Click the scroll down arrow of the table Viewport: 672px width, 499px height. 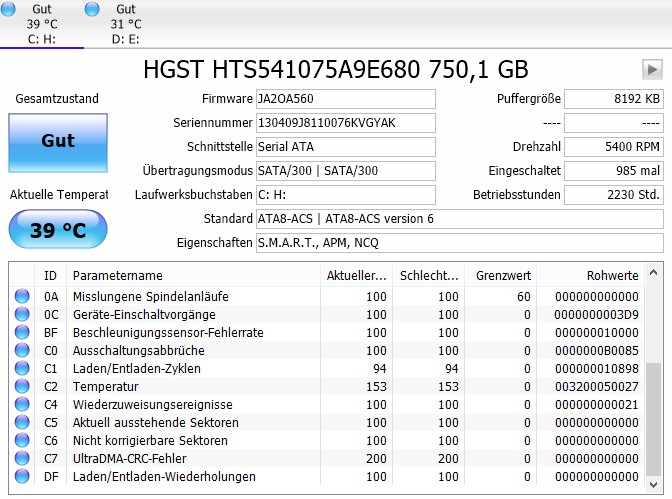click(x=653, y=485)
